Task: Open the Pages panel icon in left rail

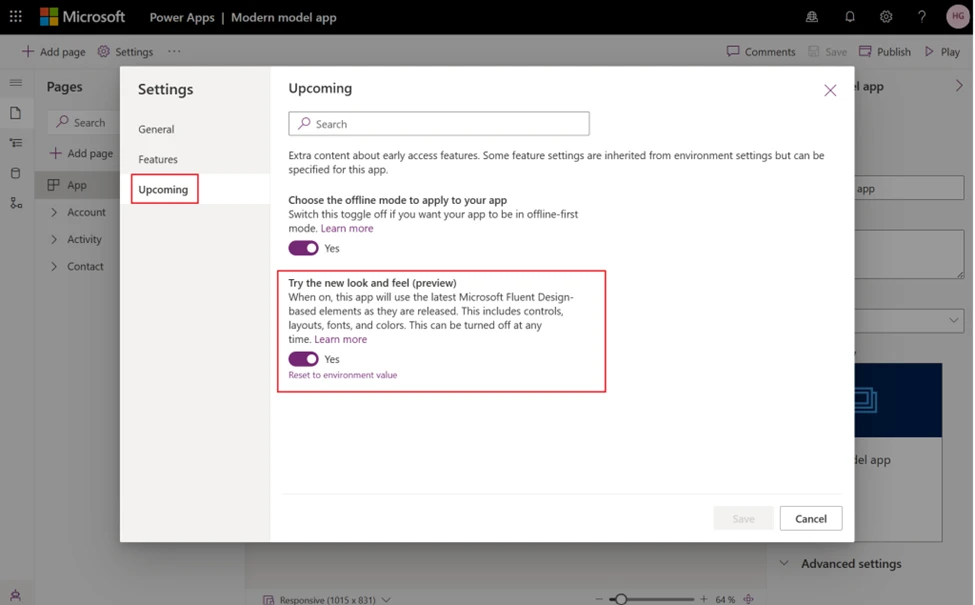Action: tap(15, 113)
